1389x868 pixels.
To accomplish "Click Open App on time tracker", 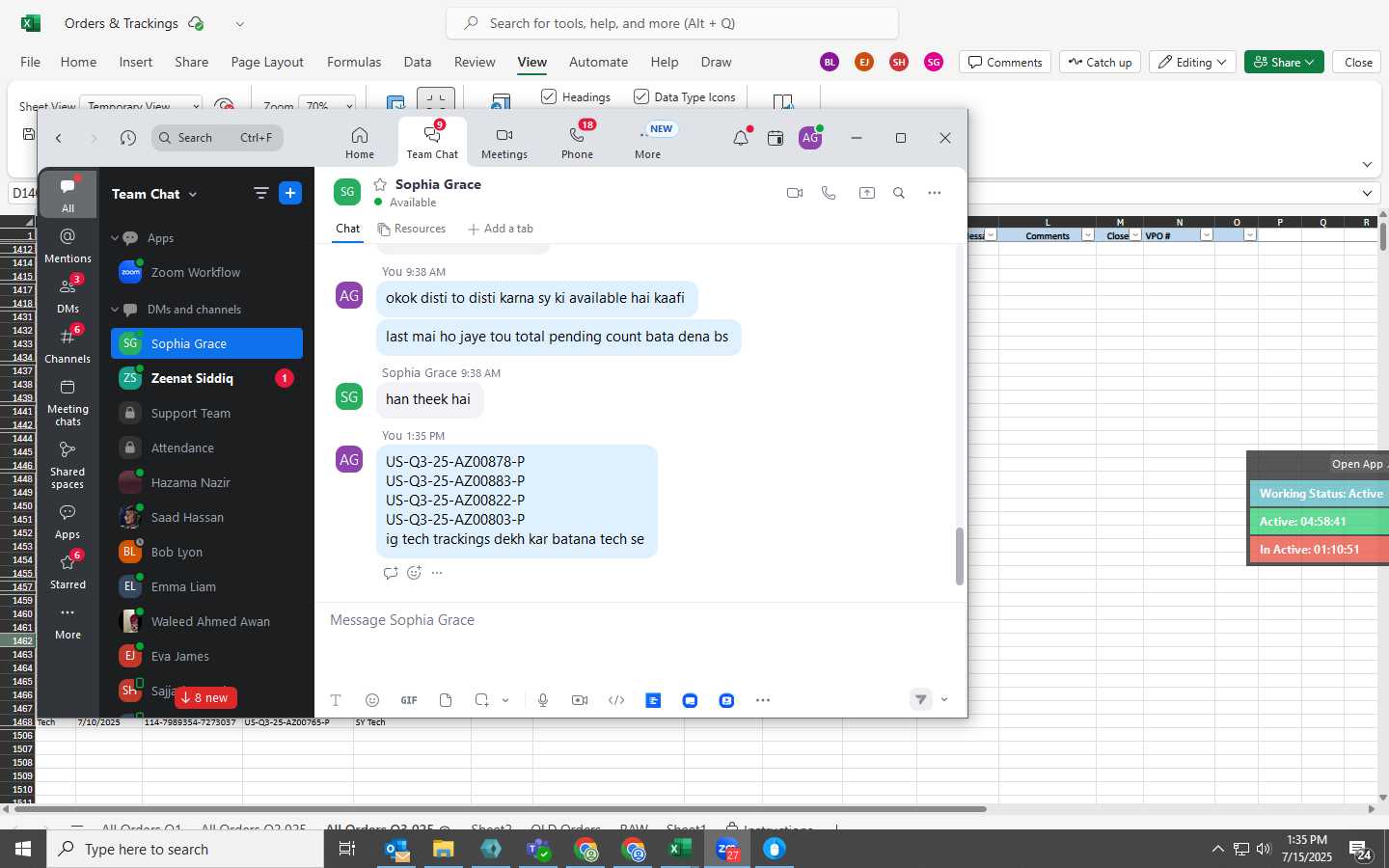I will [1357, 464].
